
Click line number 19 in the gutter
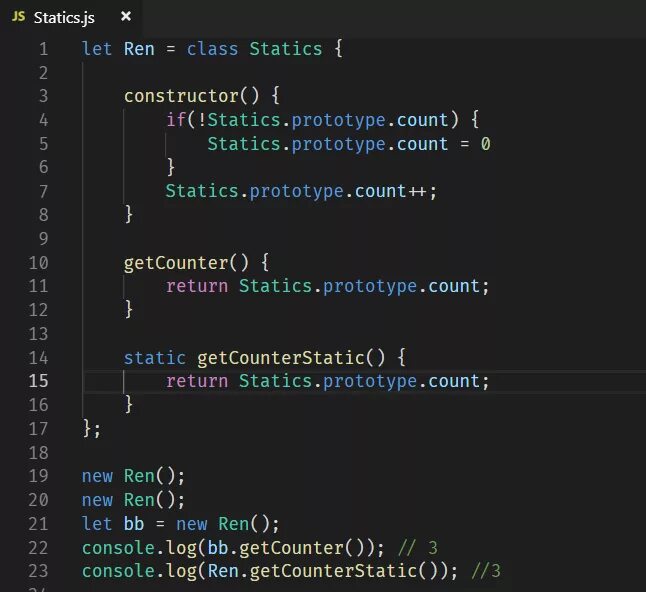click(38, 476)
